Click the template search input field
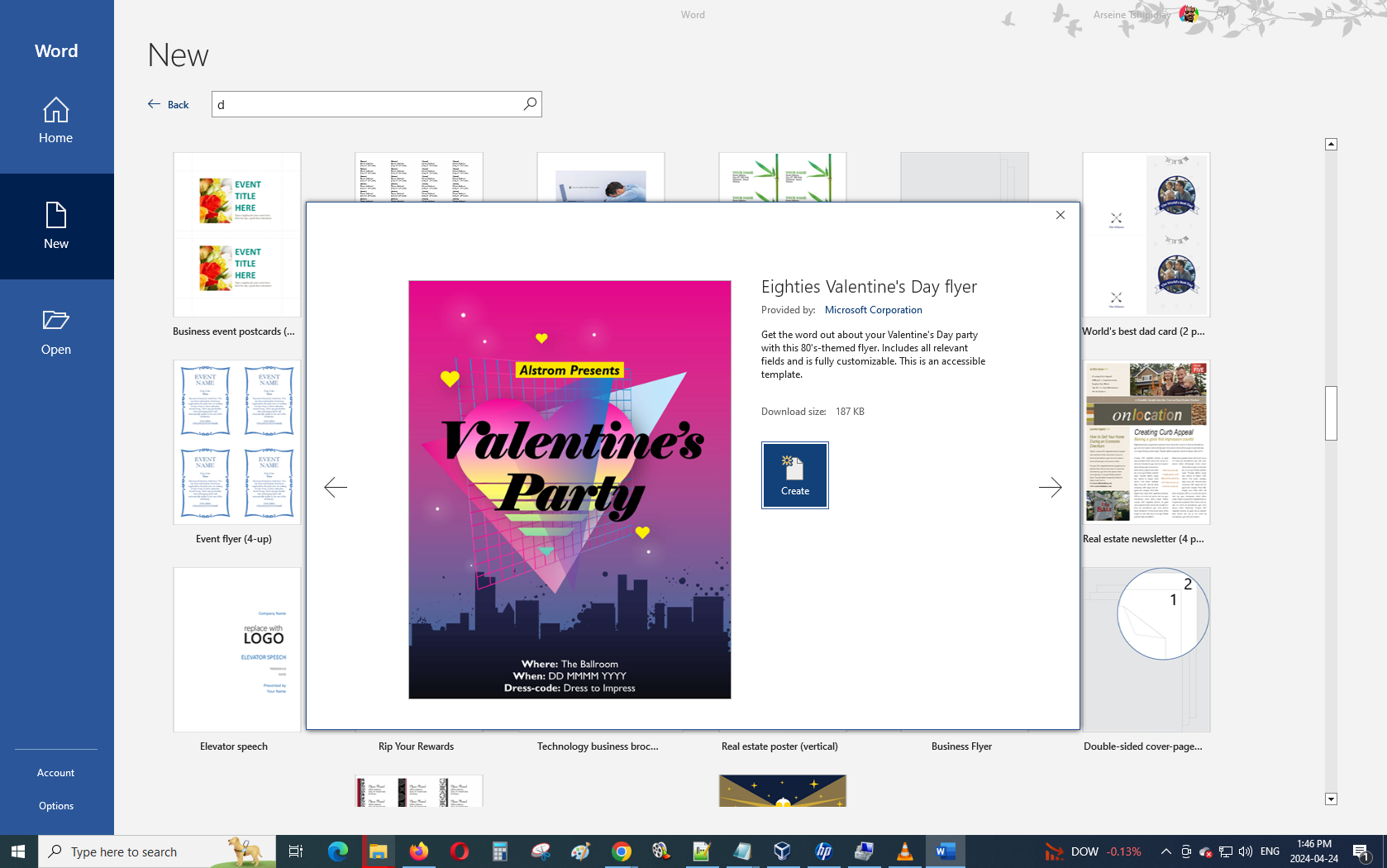Image resolution: width=1387 pixels, height=868 pixels. pyautogui.click(x=365, y=104)
